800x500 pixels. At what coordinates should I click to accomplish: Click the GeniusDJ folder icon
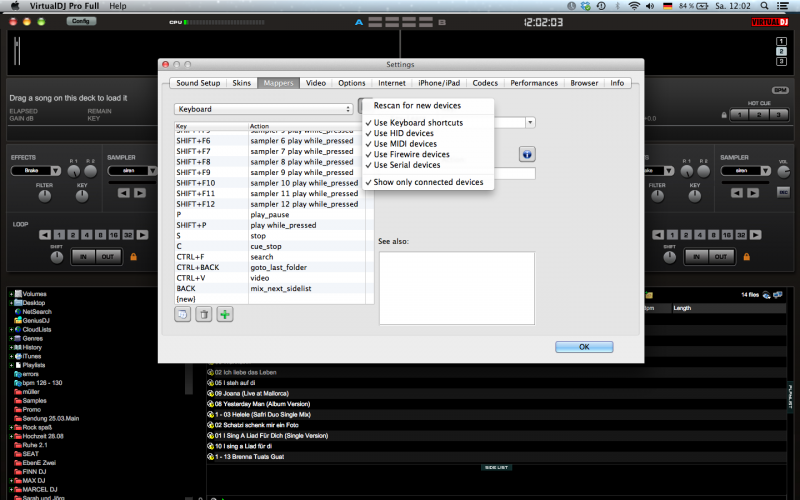[x=18, y=320]
